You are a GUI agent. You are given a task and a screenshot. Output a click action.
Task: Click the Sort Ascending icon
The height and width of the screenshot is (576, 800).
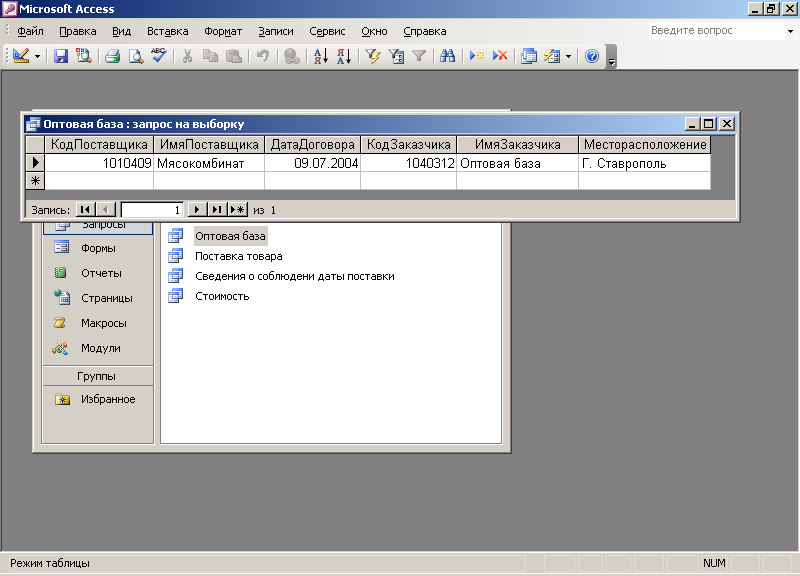pyautogui.click(x=320, y=56)
